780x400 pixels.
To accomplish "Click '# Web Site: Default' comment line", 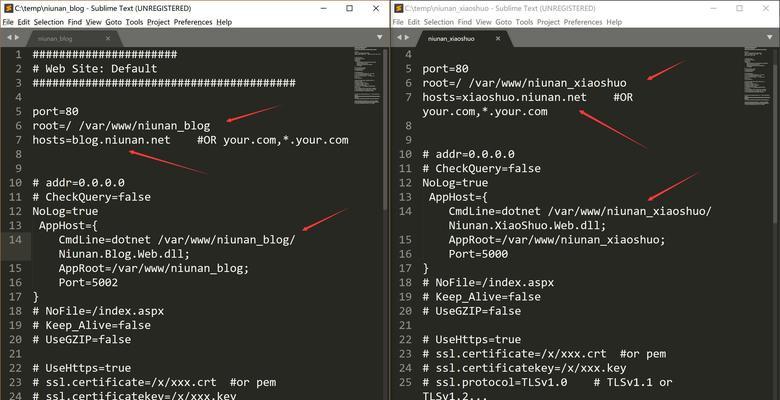I will 95,68.
